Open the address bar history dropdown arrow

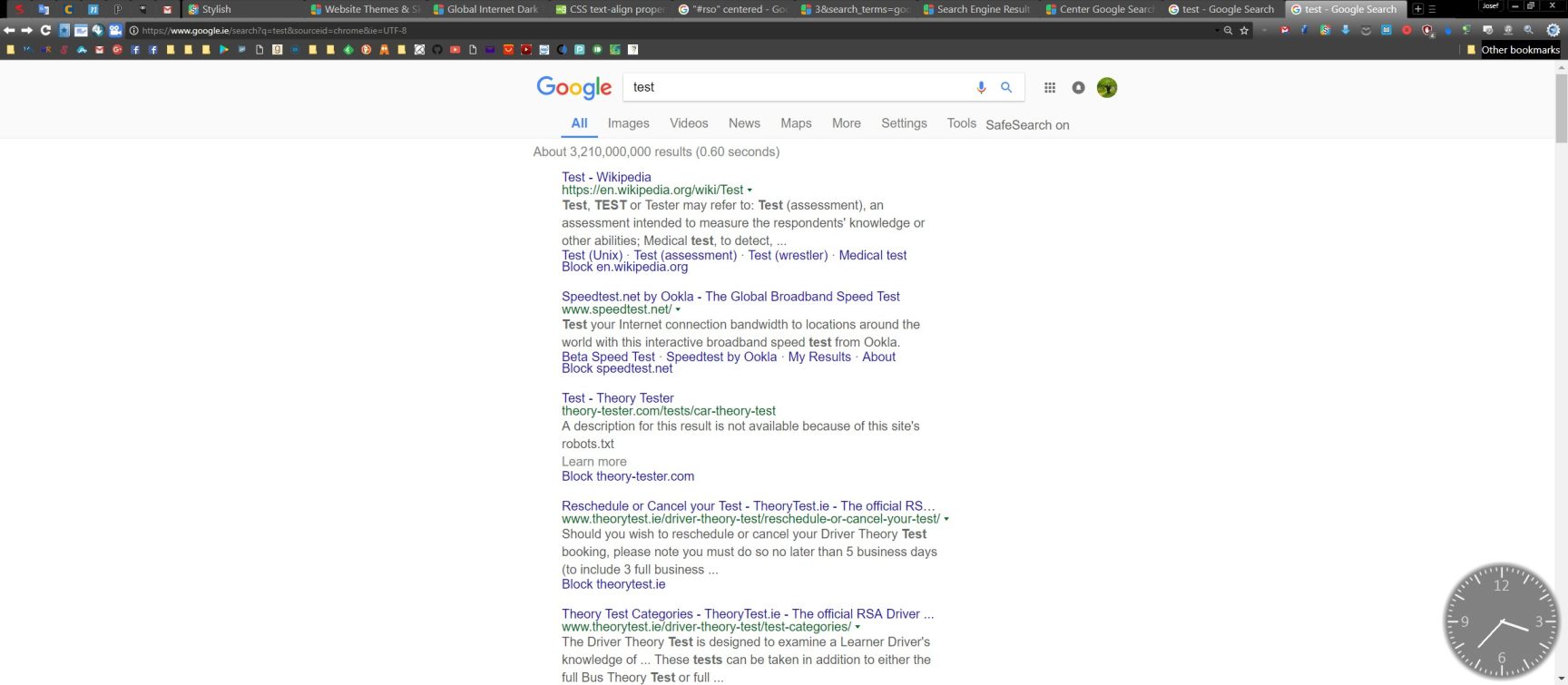(x=1217, y=30)
